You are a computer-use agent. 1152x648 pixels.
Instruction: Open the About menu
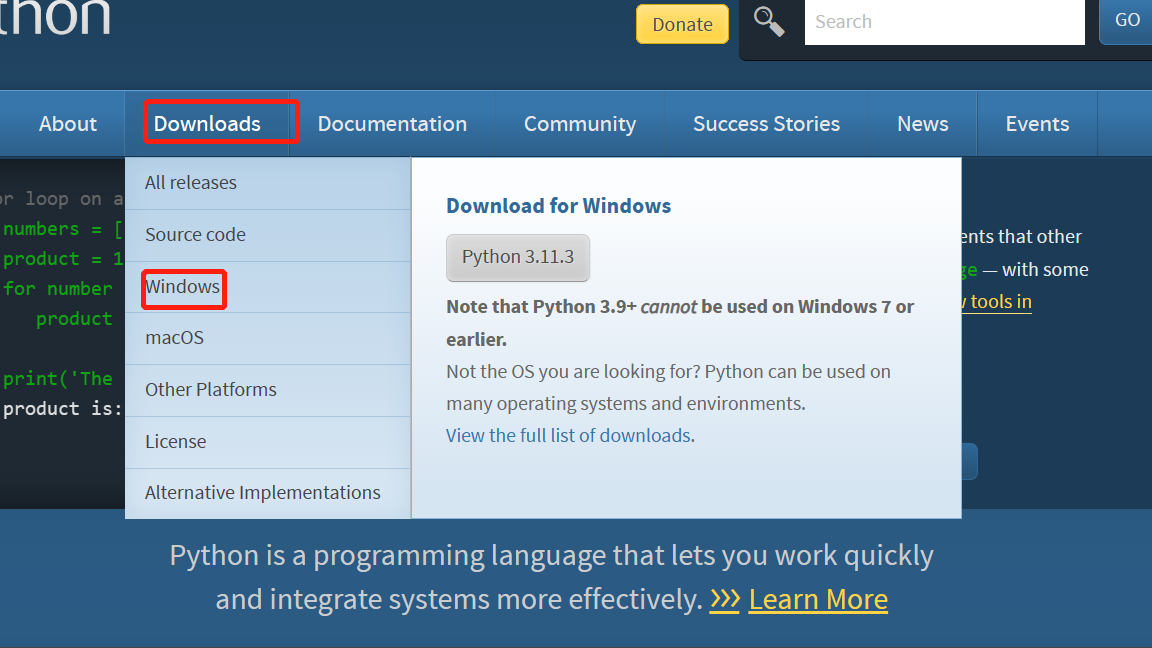68,123
